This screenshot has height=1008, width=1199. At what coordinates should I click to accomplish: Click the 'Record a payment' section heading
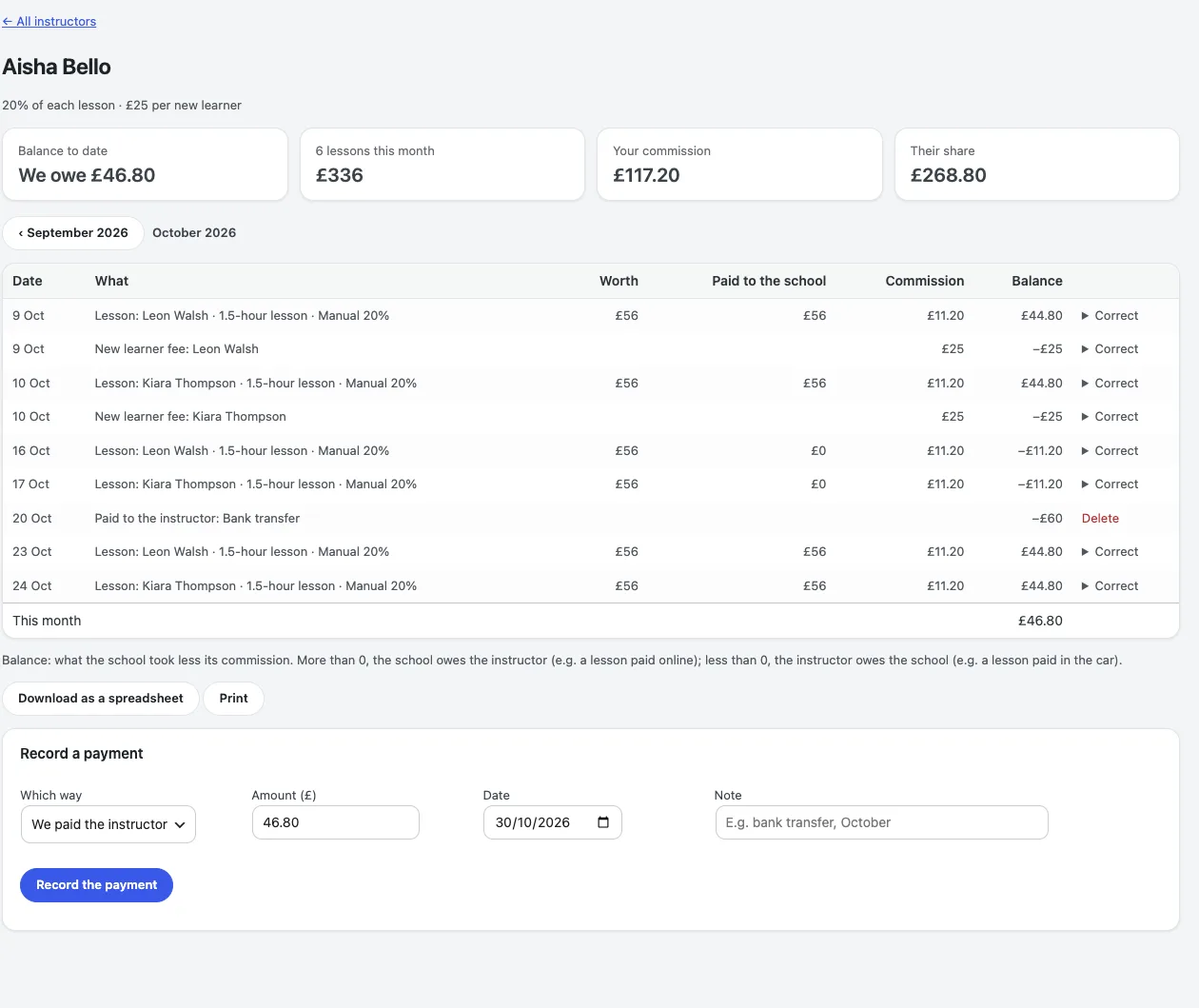point(82,754)
